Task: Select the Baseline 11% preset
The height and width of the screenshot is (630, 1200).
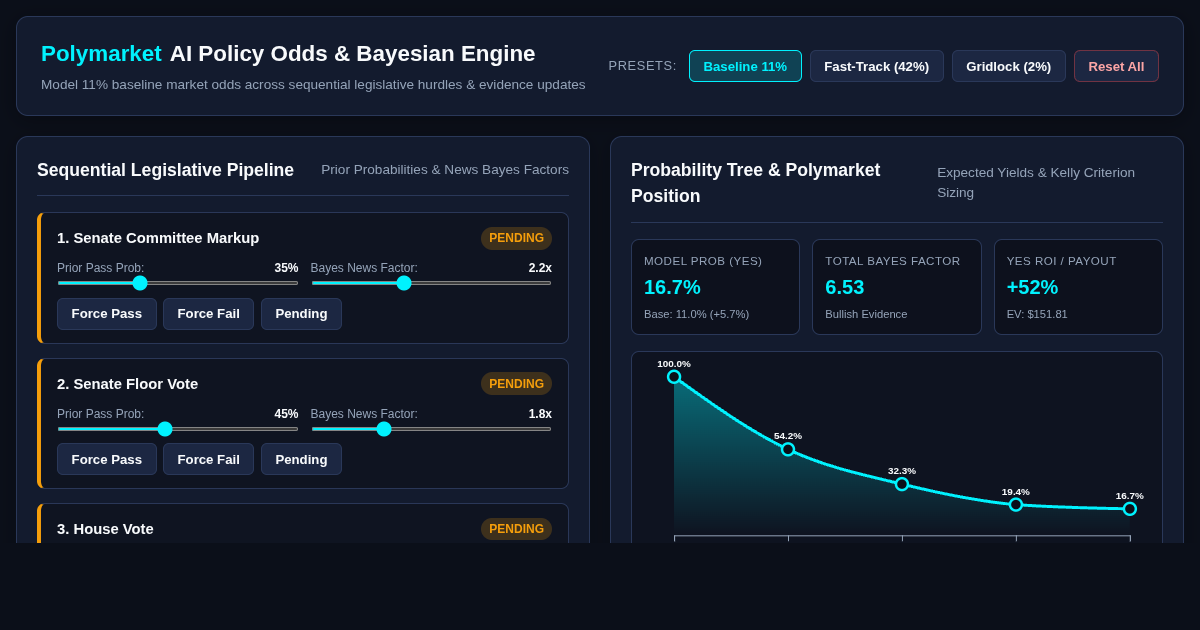Action: click(745, 66)
